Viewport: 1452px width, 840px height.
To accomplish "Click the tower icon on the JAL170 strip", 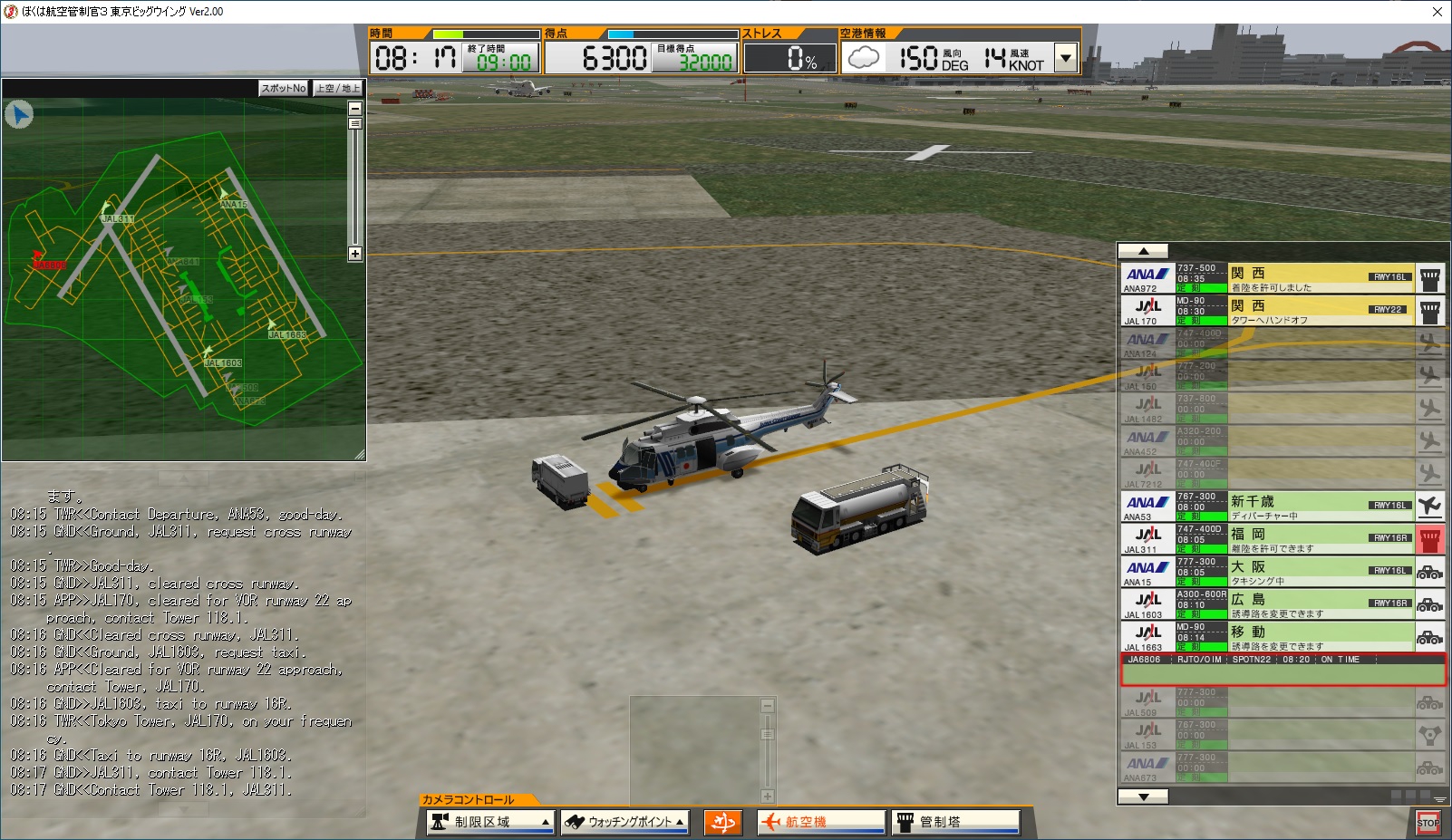I will coord(1430,311).
